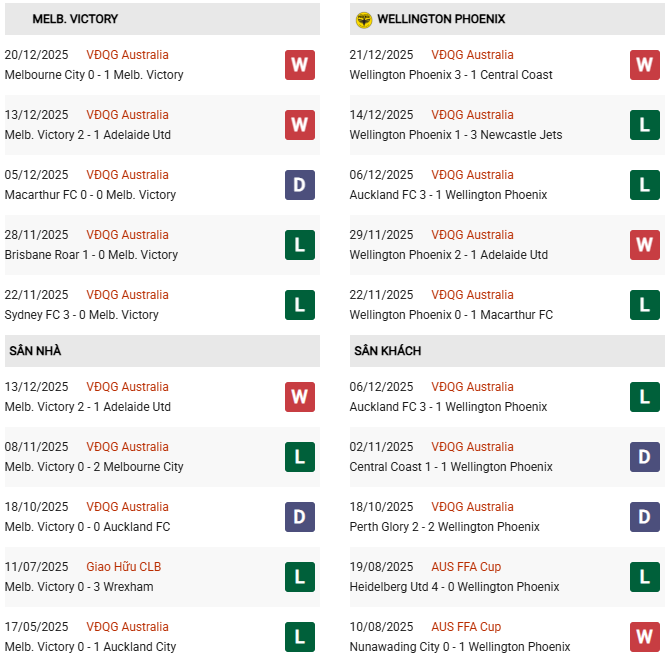666x662 pixels.
Task: Open the Sydney FC 3 - 0 Melb. Victory match
Action: tap(82, 315)
